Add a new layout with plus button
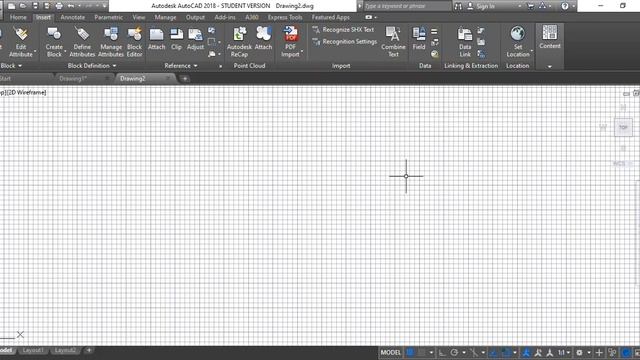 (89, 350)
